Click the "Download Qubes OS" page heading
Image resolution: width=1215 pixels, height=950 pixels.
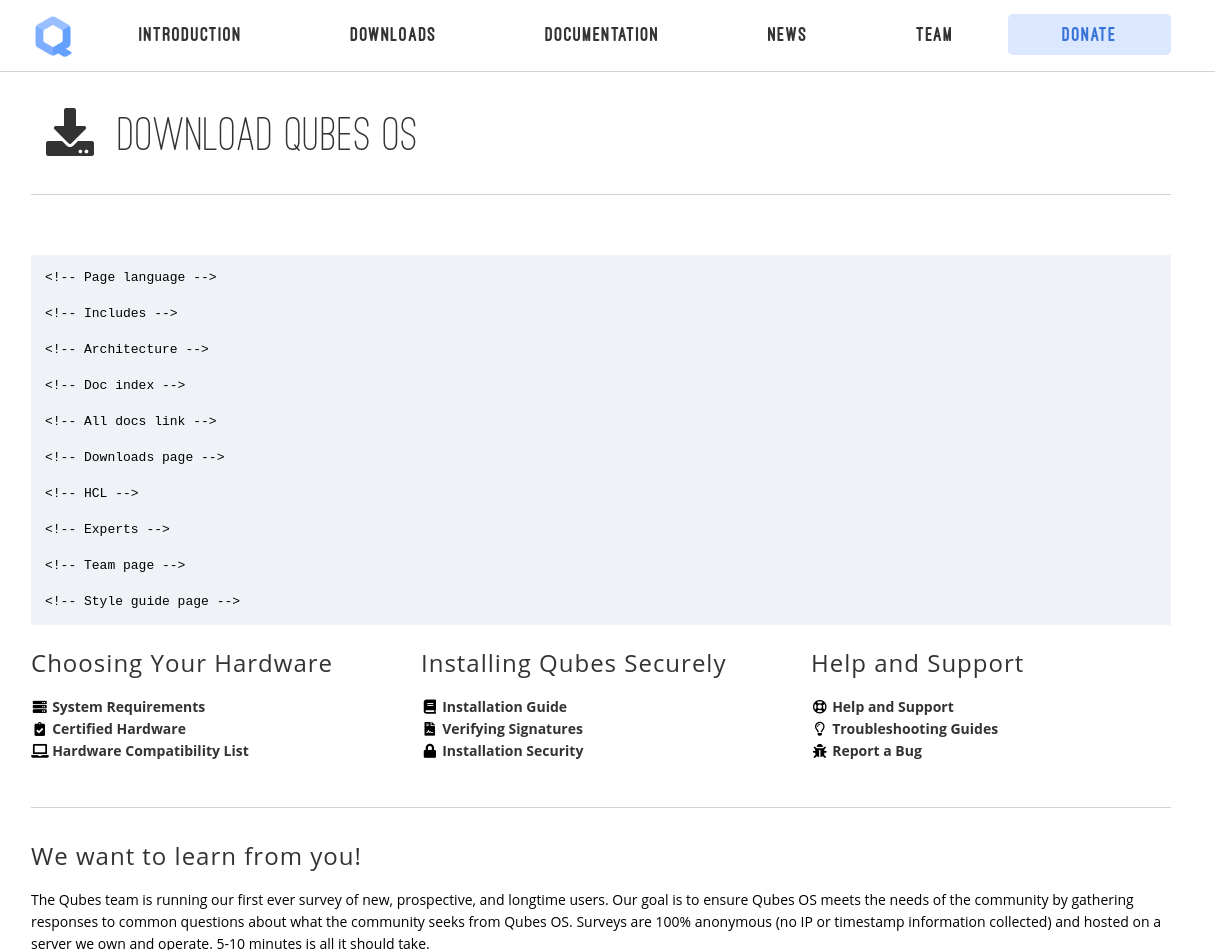267,135
